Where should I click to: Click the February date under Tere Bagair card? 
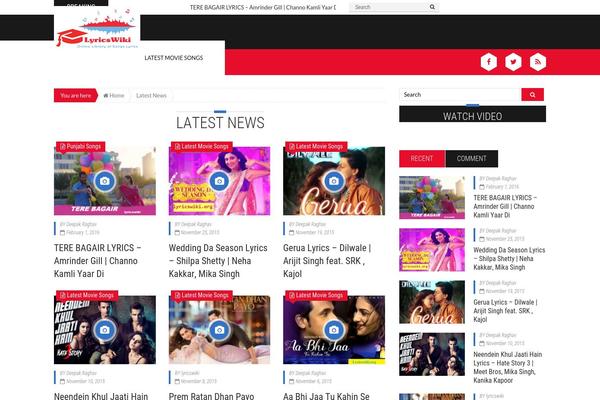pyautogui.click(x=80, y=232)
